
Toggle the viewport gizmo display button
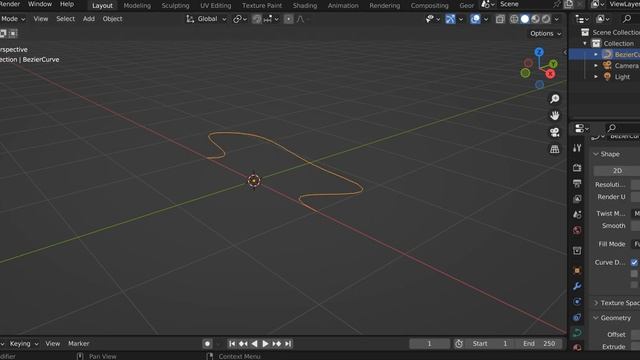pos(450,19)
